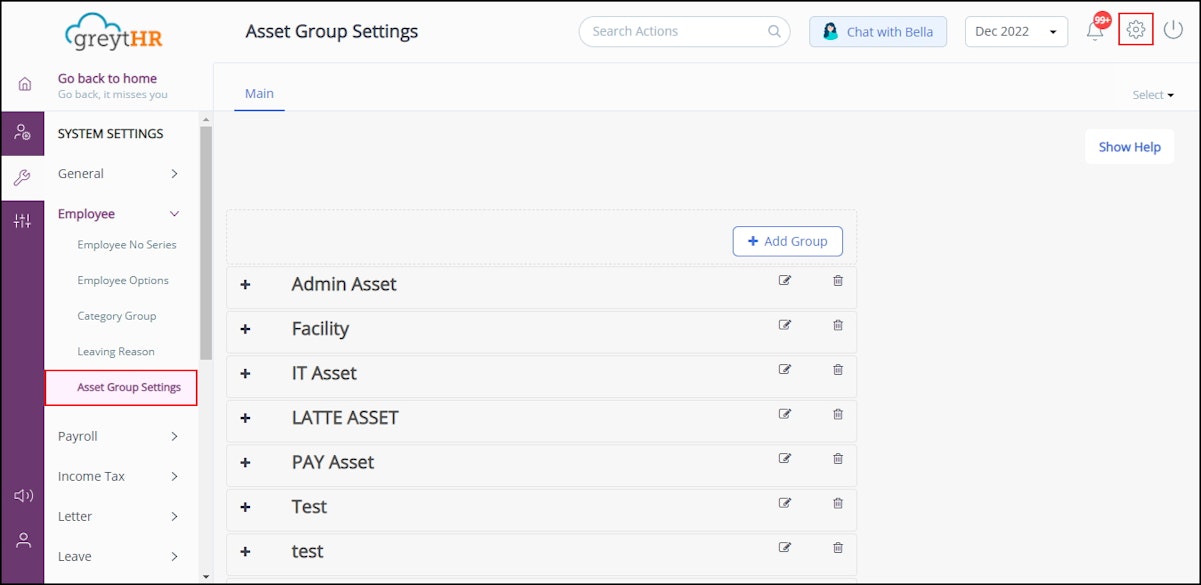Delete the Facility asset group

click(838, 325)
